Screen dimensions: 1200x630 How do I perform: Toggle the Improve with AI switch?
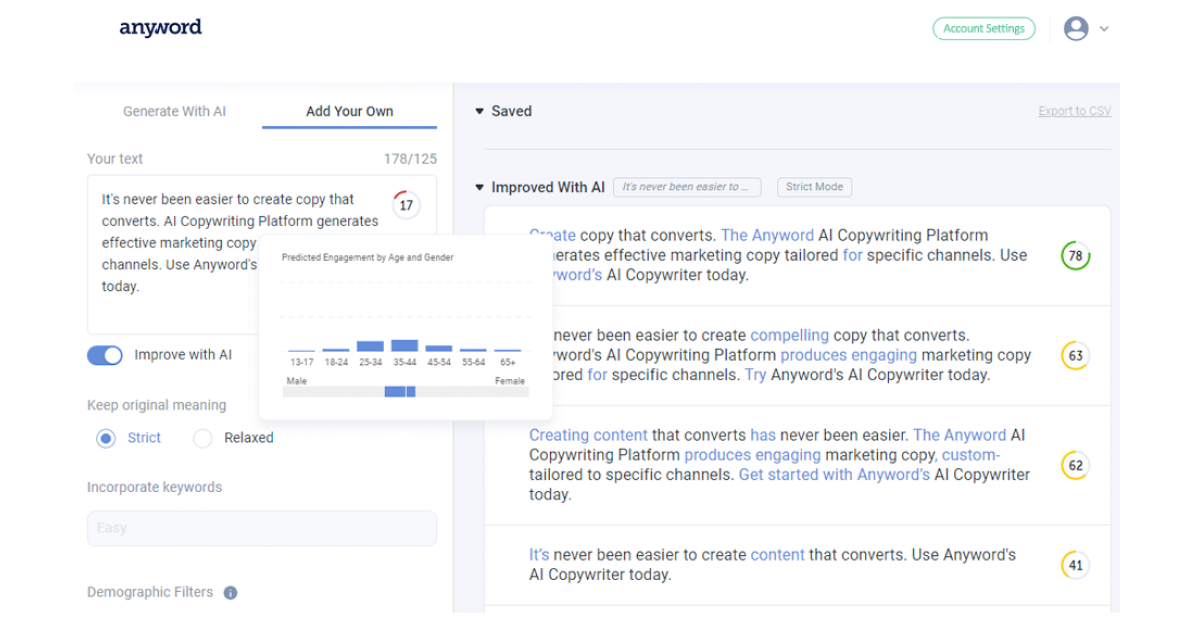[x=105, y=355]
